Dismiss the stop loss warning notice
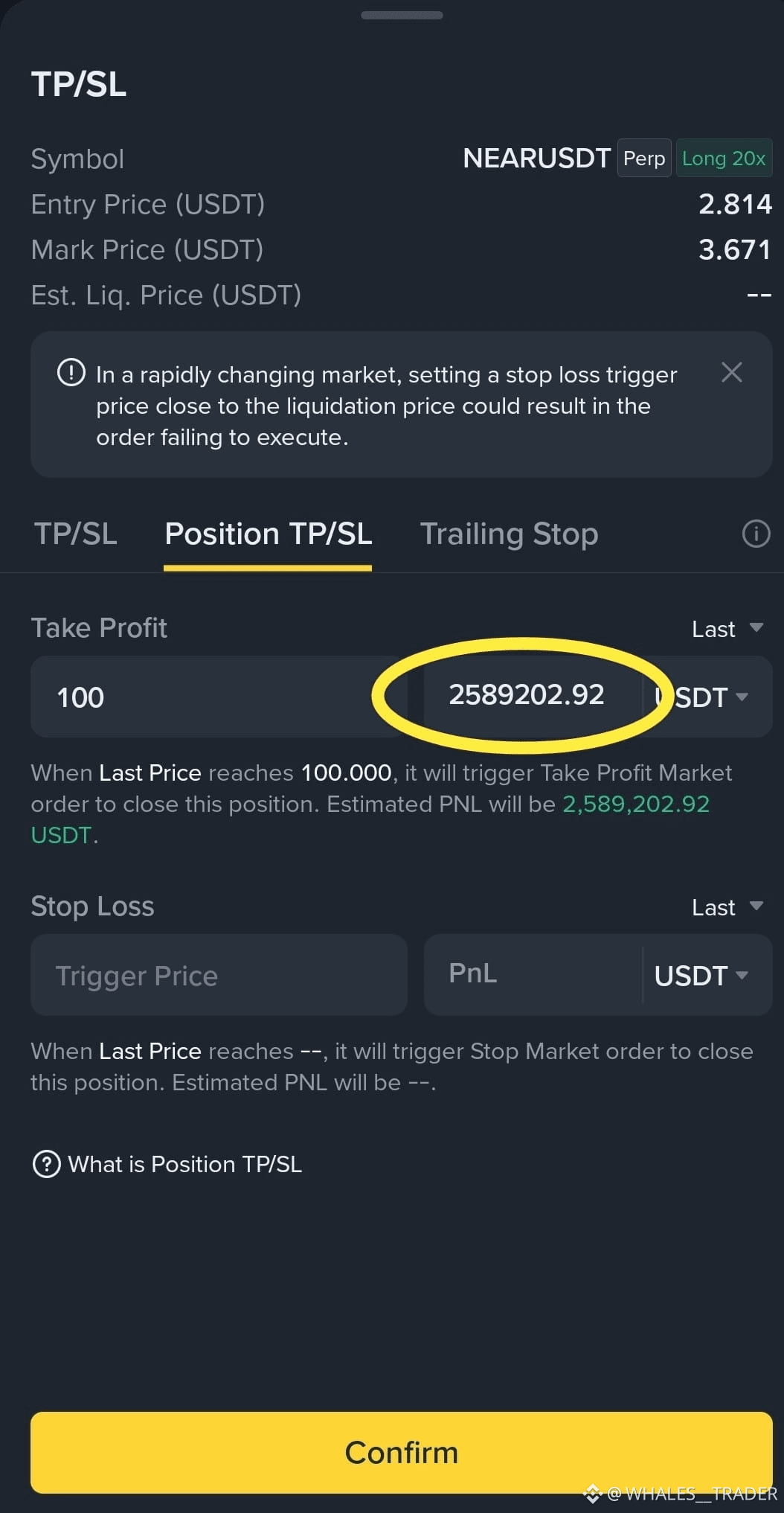This screenshot has width=784, height=1513. [732, 372]
